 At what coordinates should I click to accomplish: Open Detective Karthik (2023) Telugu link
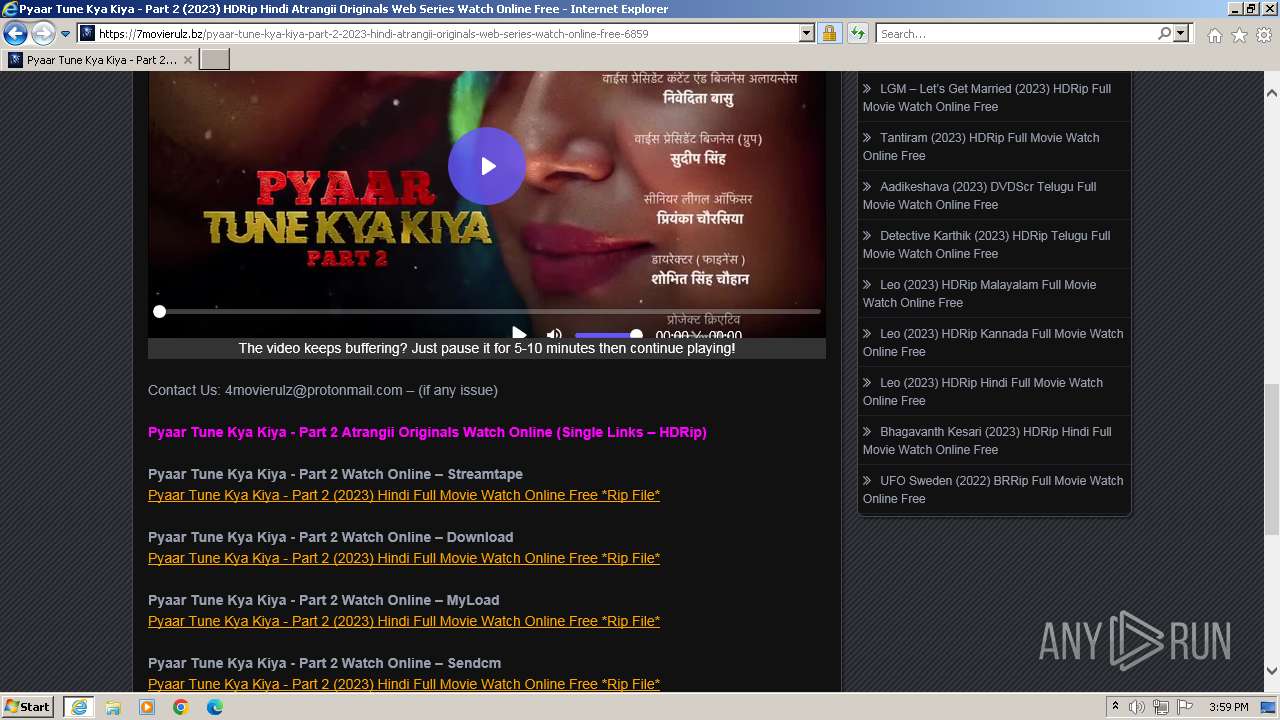(987, 244)
